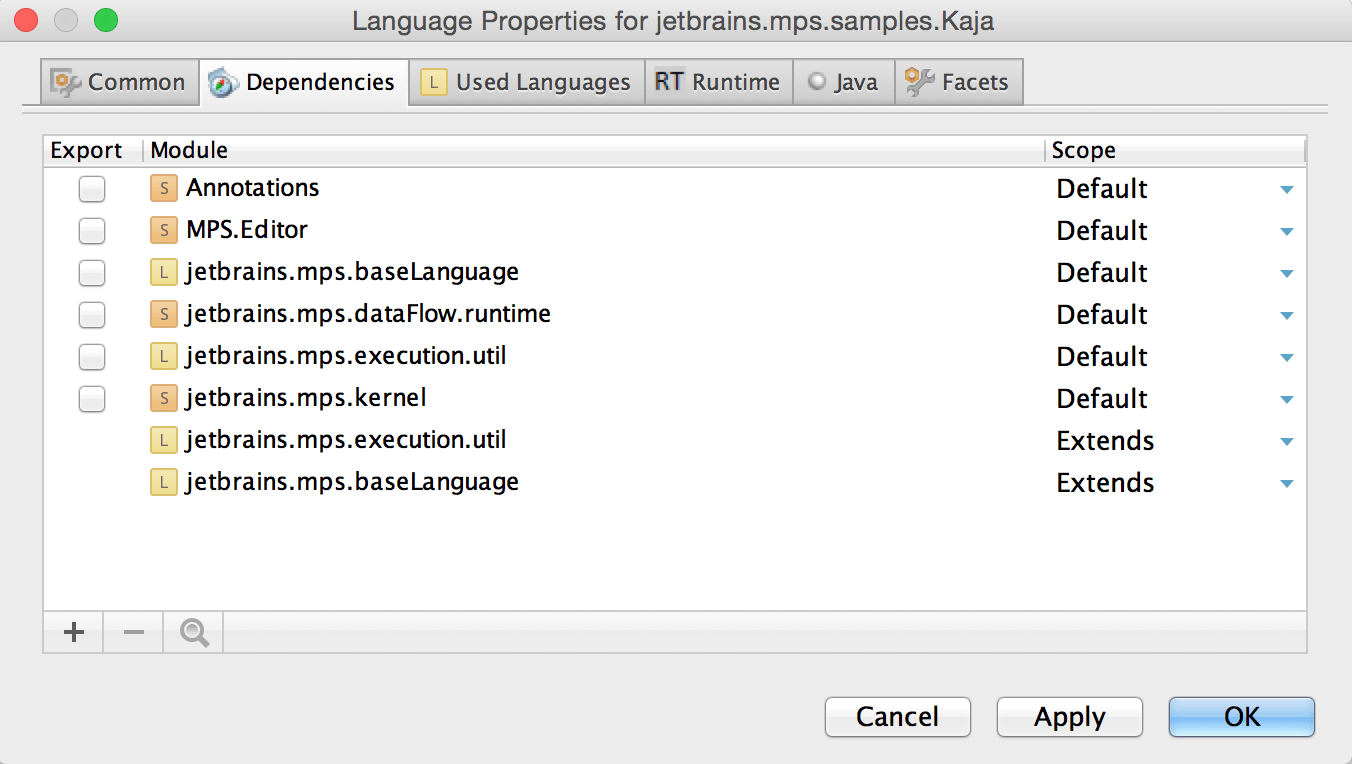Click the RT icon on the Runtime tab
Image resolution: width=1352 pixels, height=764 pixels.
tap(670, 81)
